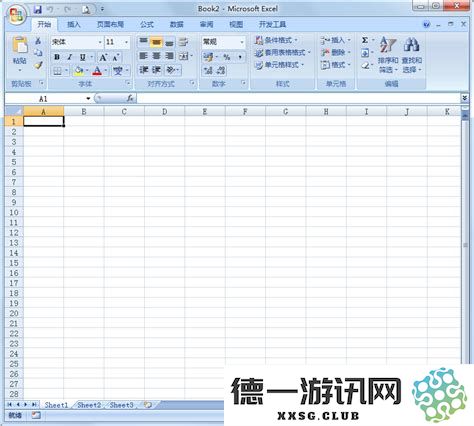
Task: Switch to the Review tab
Action: 206,24
